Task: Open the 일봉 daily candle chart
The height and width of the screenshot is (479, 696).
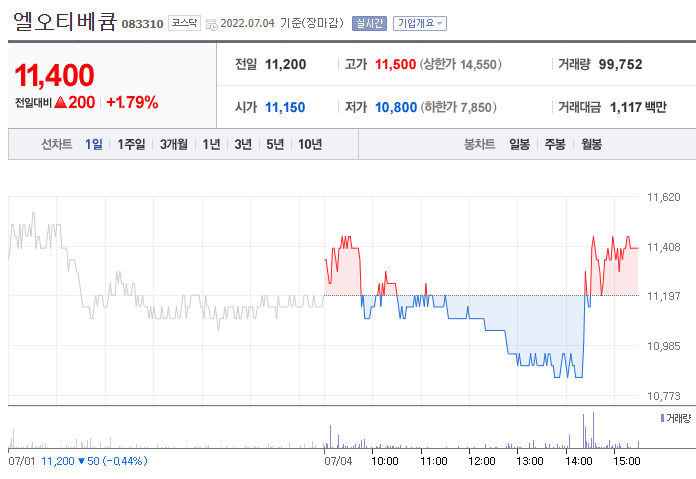Action: [519, 144]
